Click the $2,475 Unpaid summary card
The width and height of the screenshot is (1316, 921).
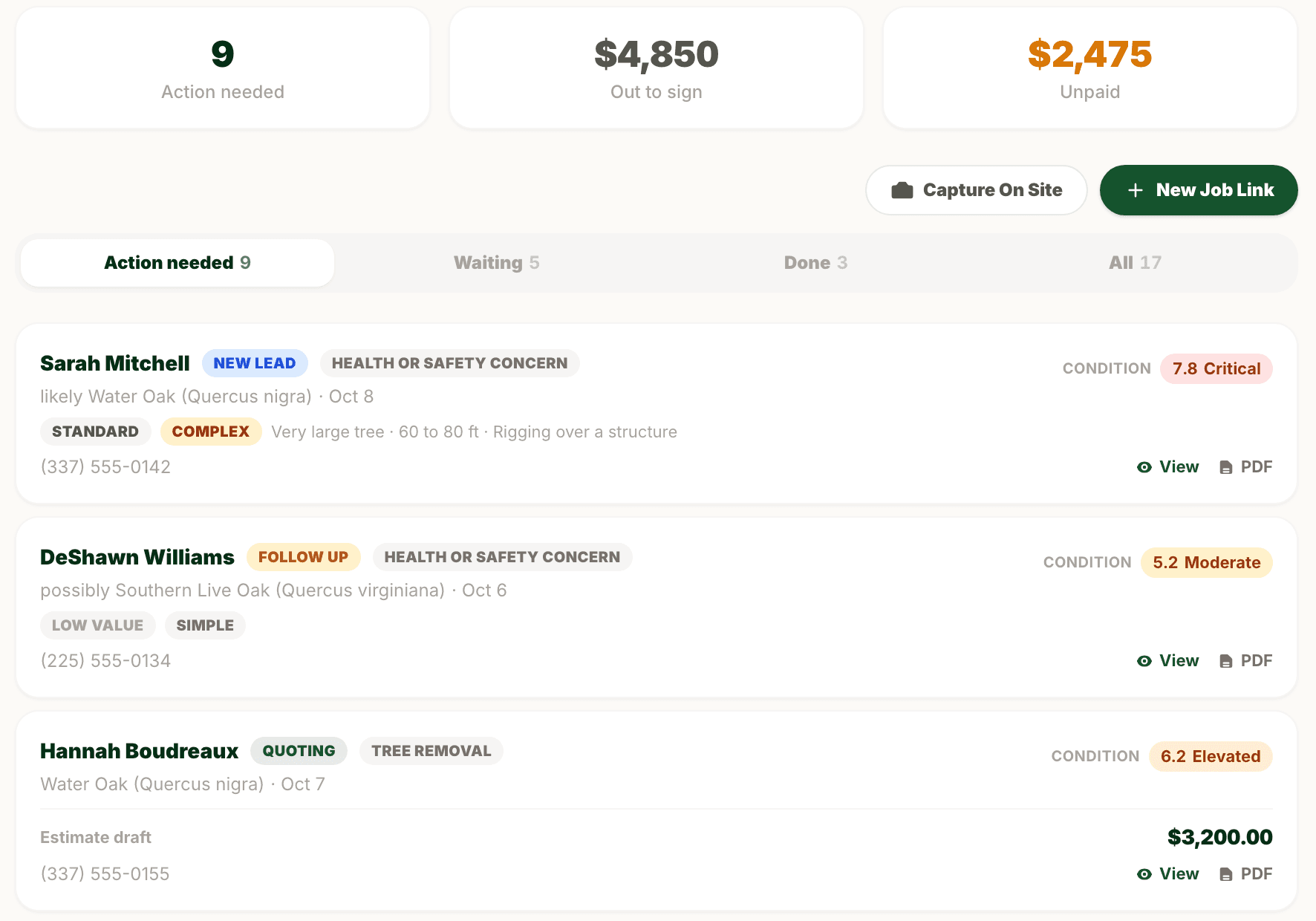pyautogui.click(x=1090, y=68)
